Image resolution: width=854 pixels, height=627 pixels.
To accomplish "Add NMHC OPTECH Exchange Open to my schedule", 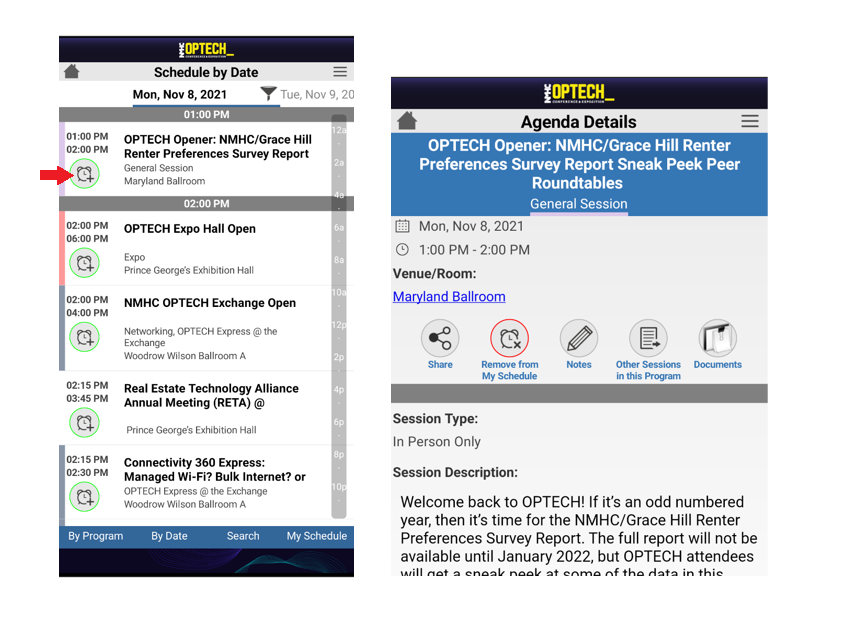I will 84,337.
